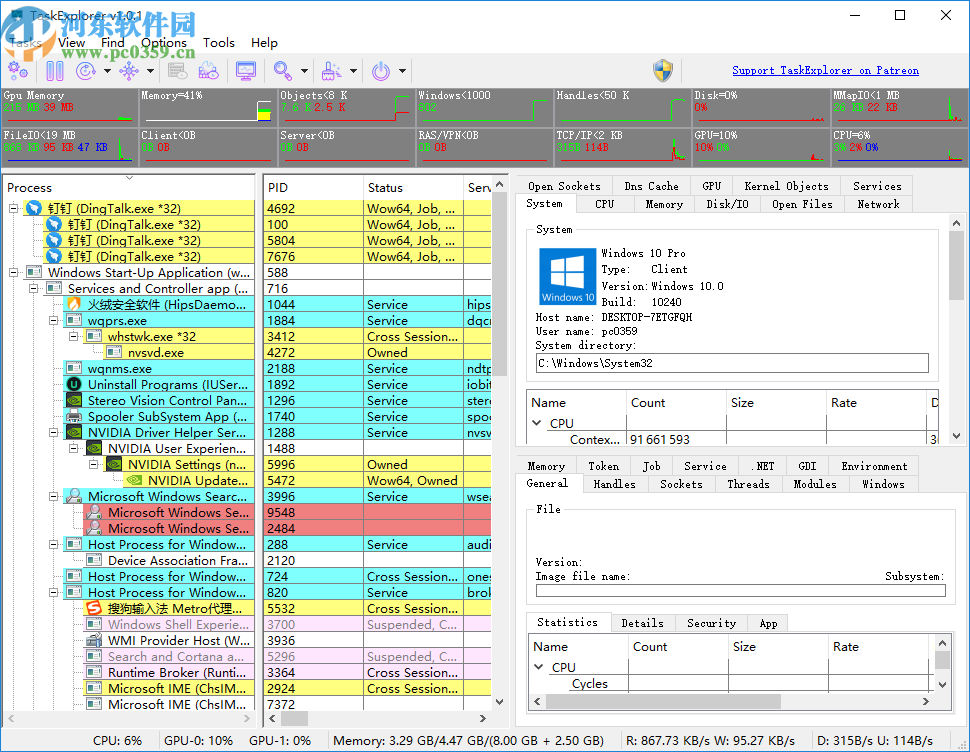Open dropdown arrow beside the magnifier icon
Screen dimensions: 970x752
pos(304,71)
